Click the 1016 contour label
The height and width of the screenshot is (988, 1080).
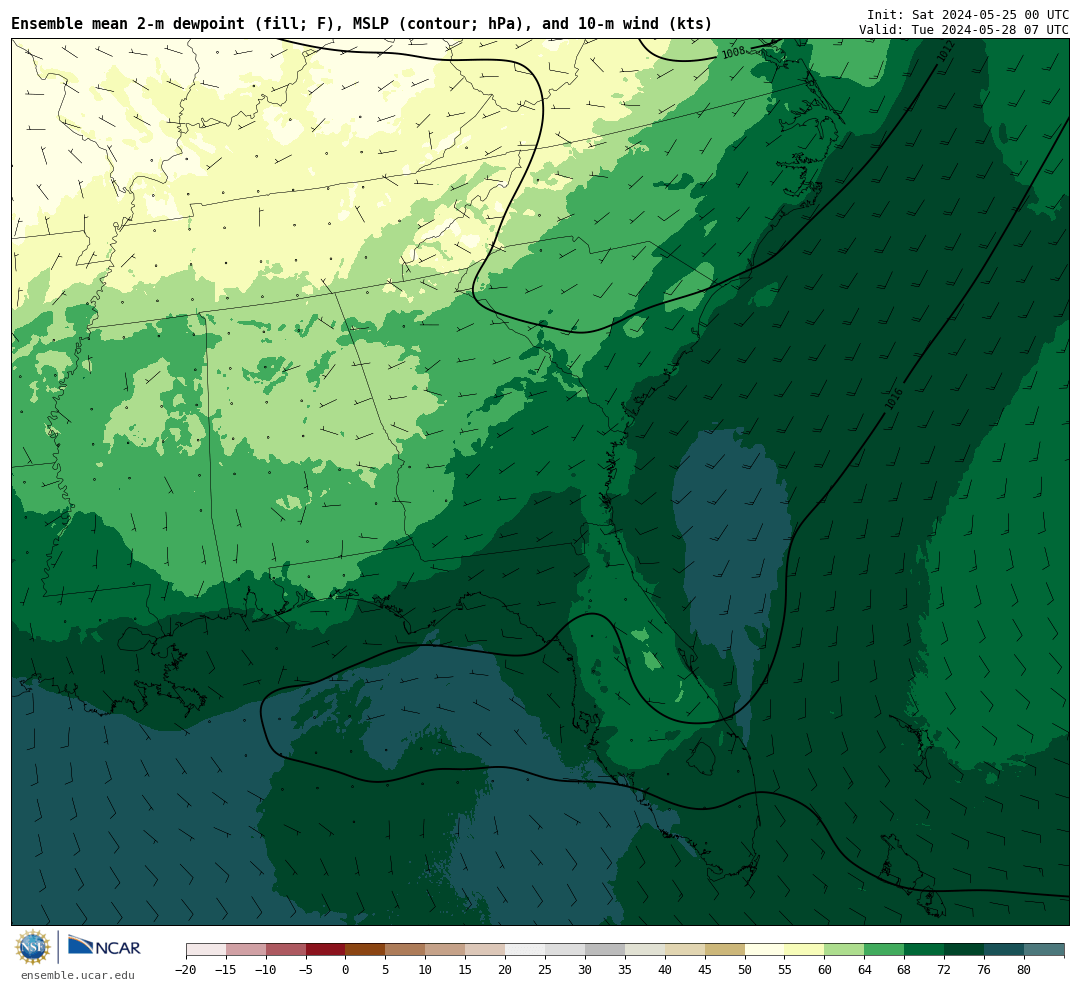(893, 400)
